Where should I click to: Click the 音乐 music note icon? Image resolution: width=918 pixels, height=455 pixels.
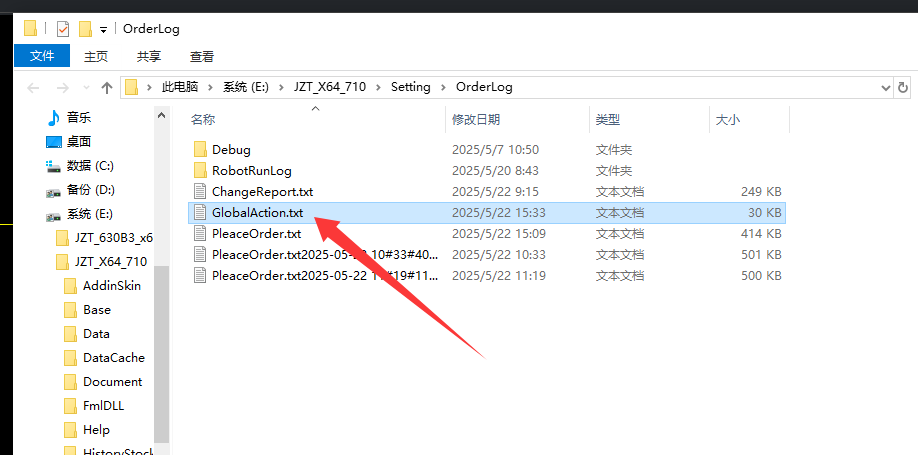pyautogui.click(x=53, y=118)
